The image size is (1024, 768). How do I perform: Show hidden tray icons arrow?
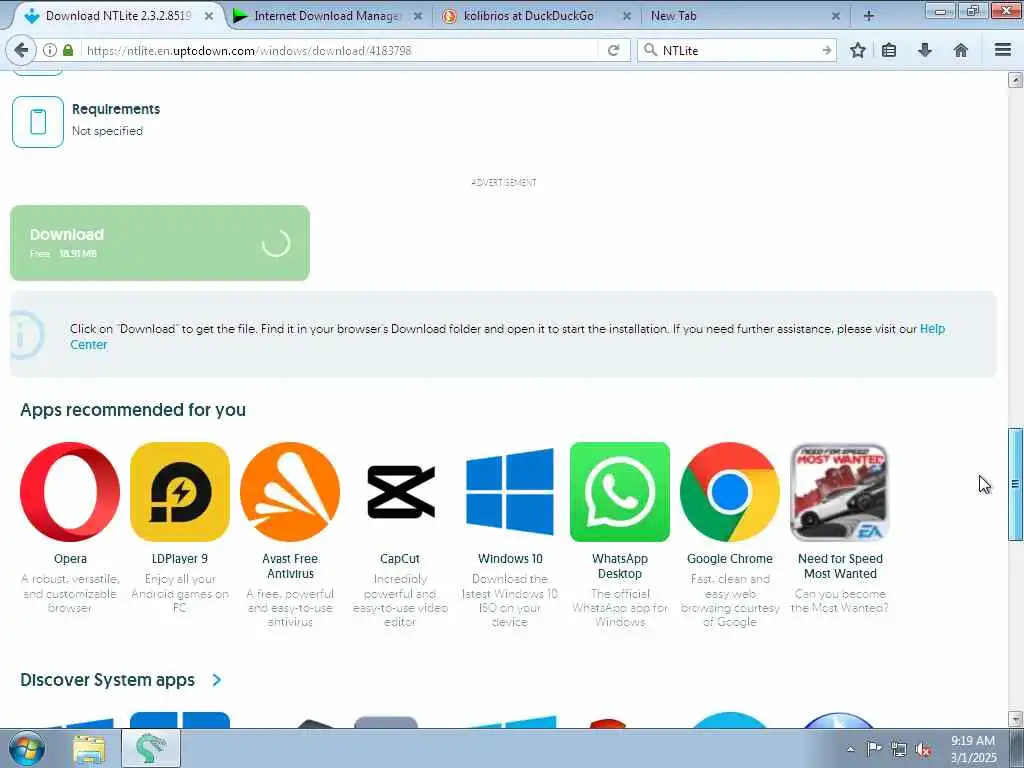pos(850,749)
